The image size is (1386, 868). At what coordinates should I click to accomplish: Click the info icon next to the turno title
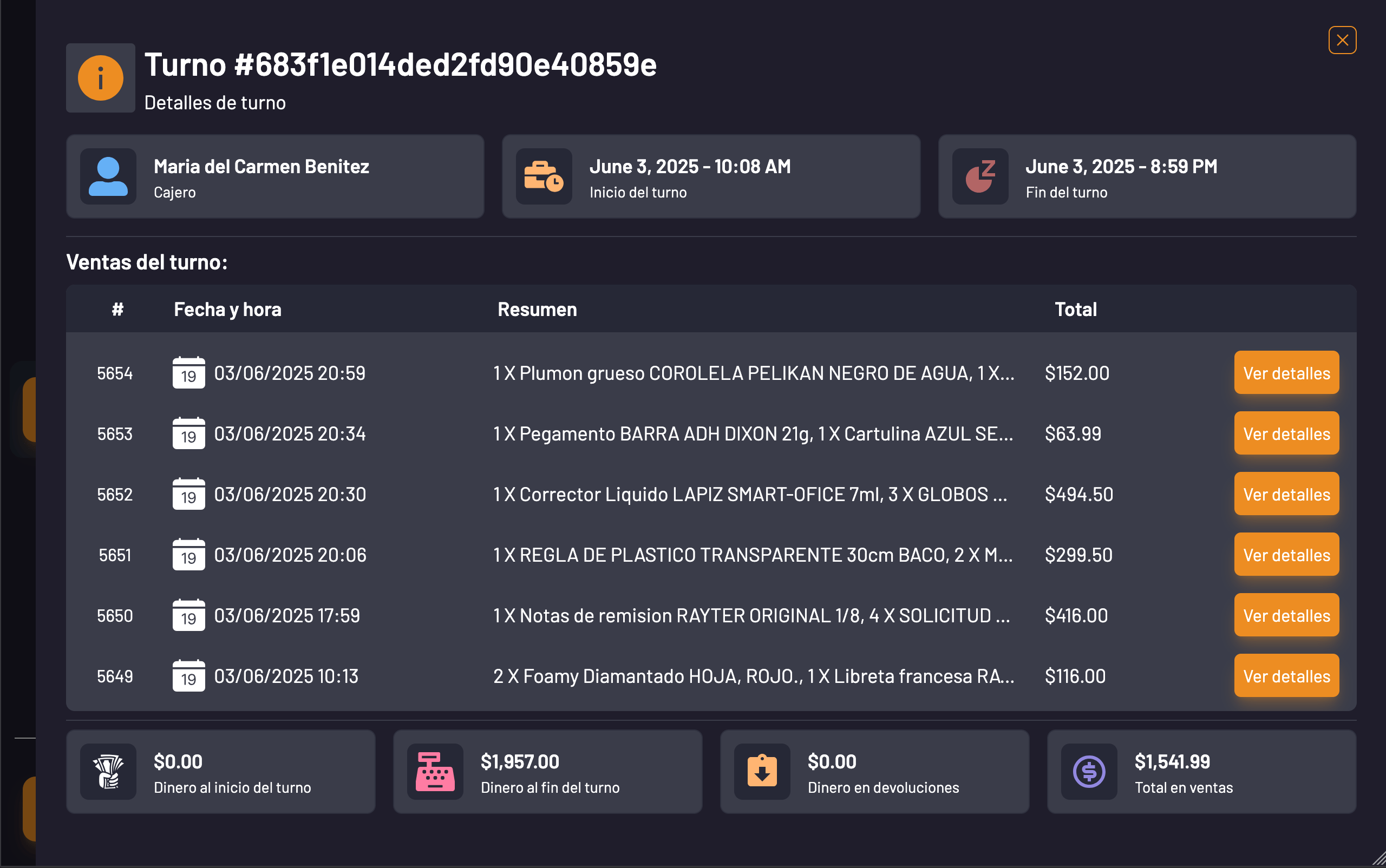[x=101, y=78]
